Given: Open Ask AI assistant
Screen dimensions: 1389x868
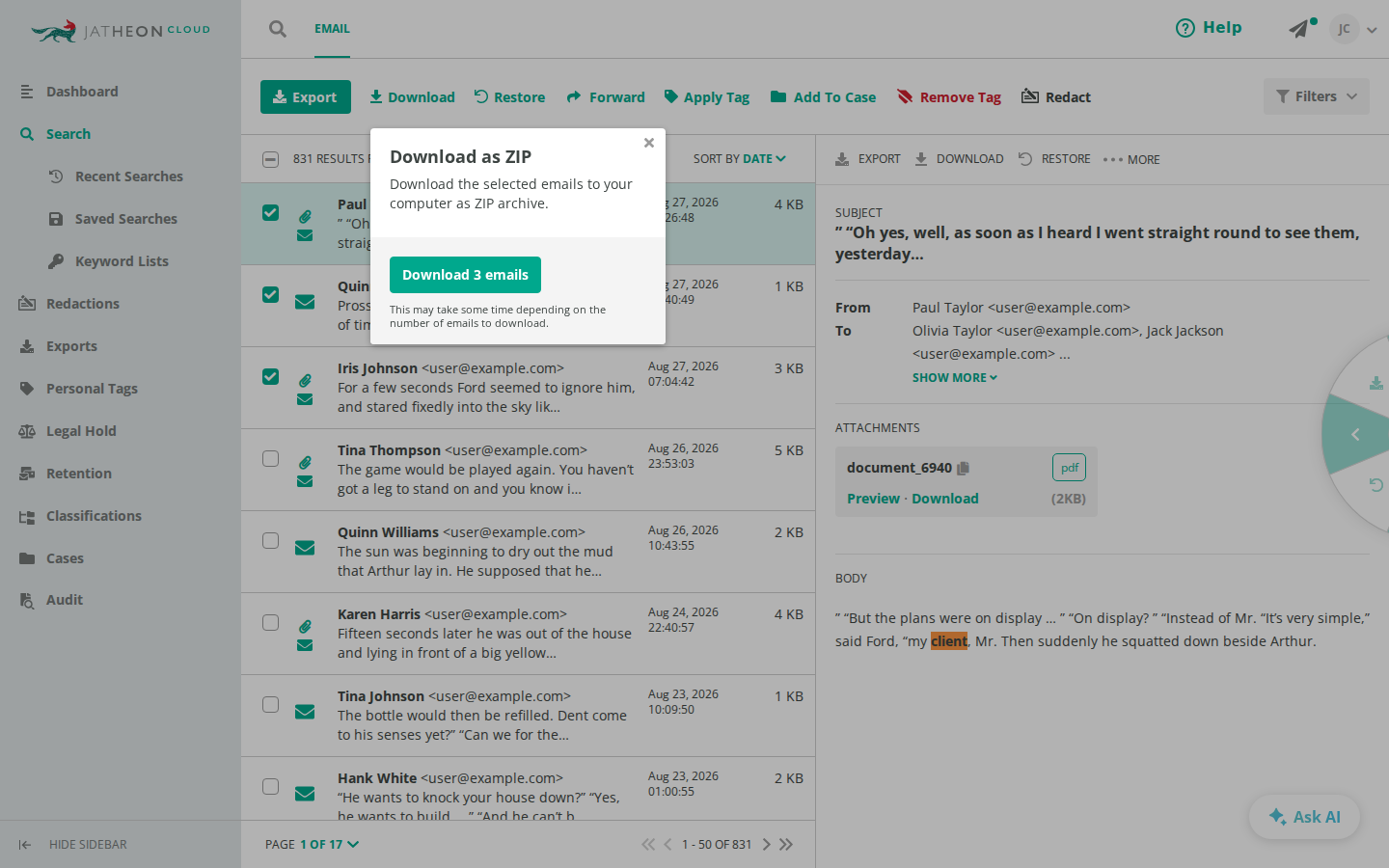Looking at the screenshot, I should tap(1305, 817).
